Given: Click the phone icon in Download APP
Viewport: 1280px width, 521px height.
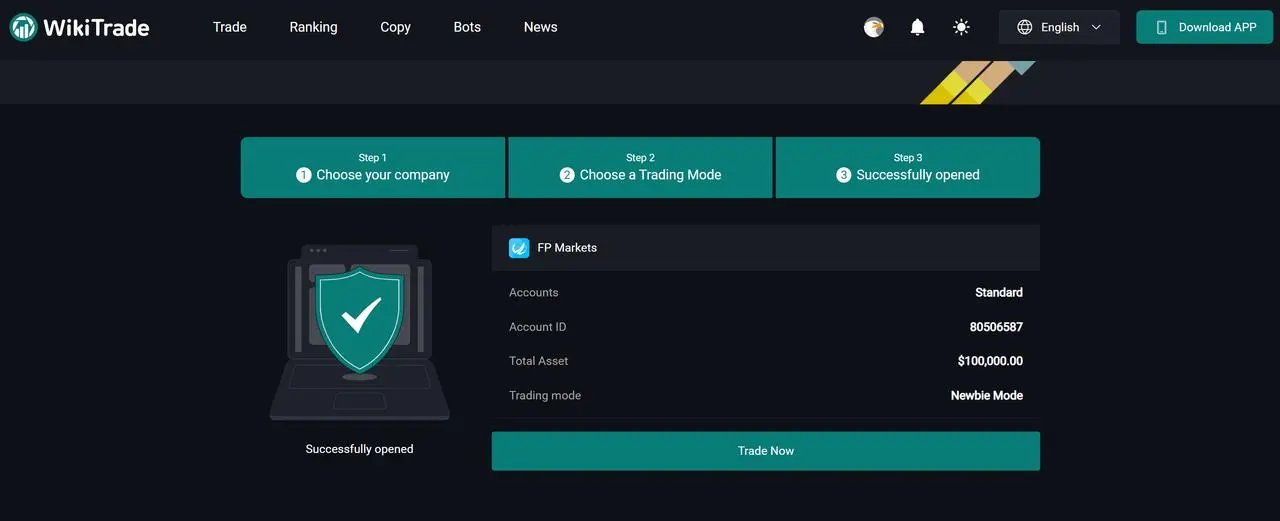Looking at the screenshot, I should pos(1161,27).
